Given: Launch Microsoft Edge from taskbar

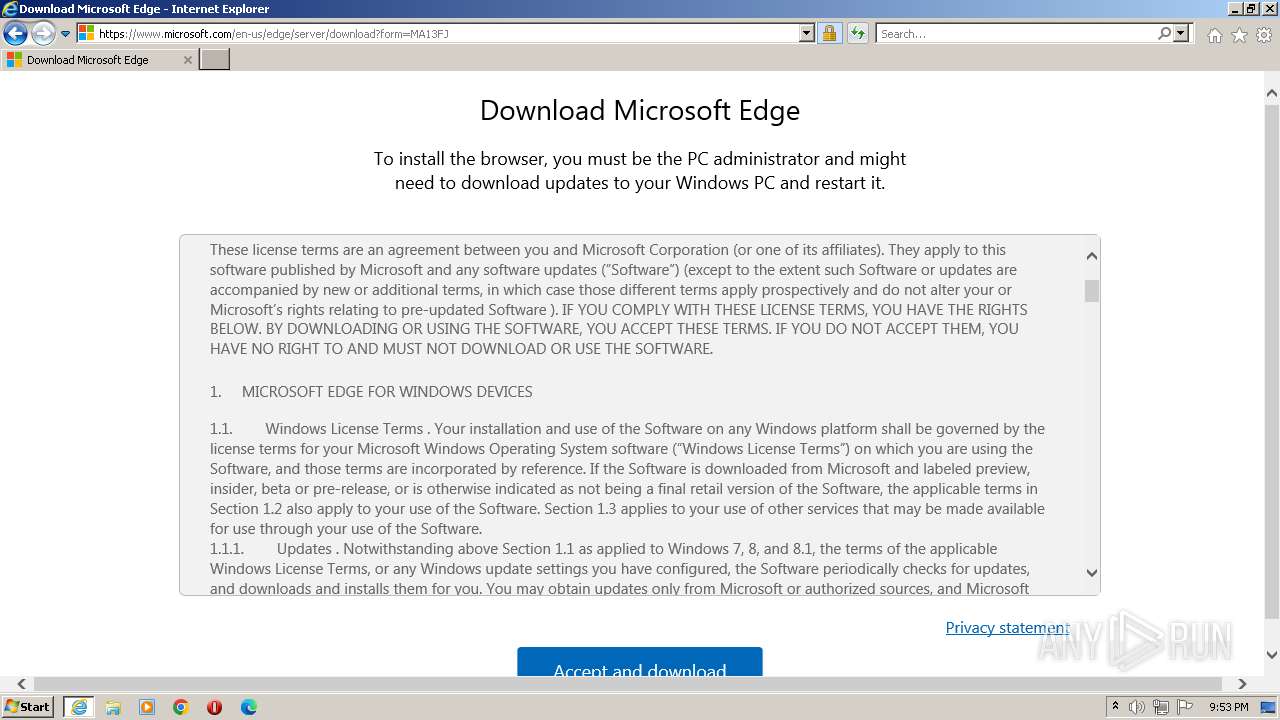Looking at the screenshot, I should pos(249,707).
